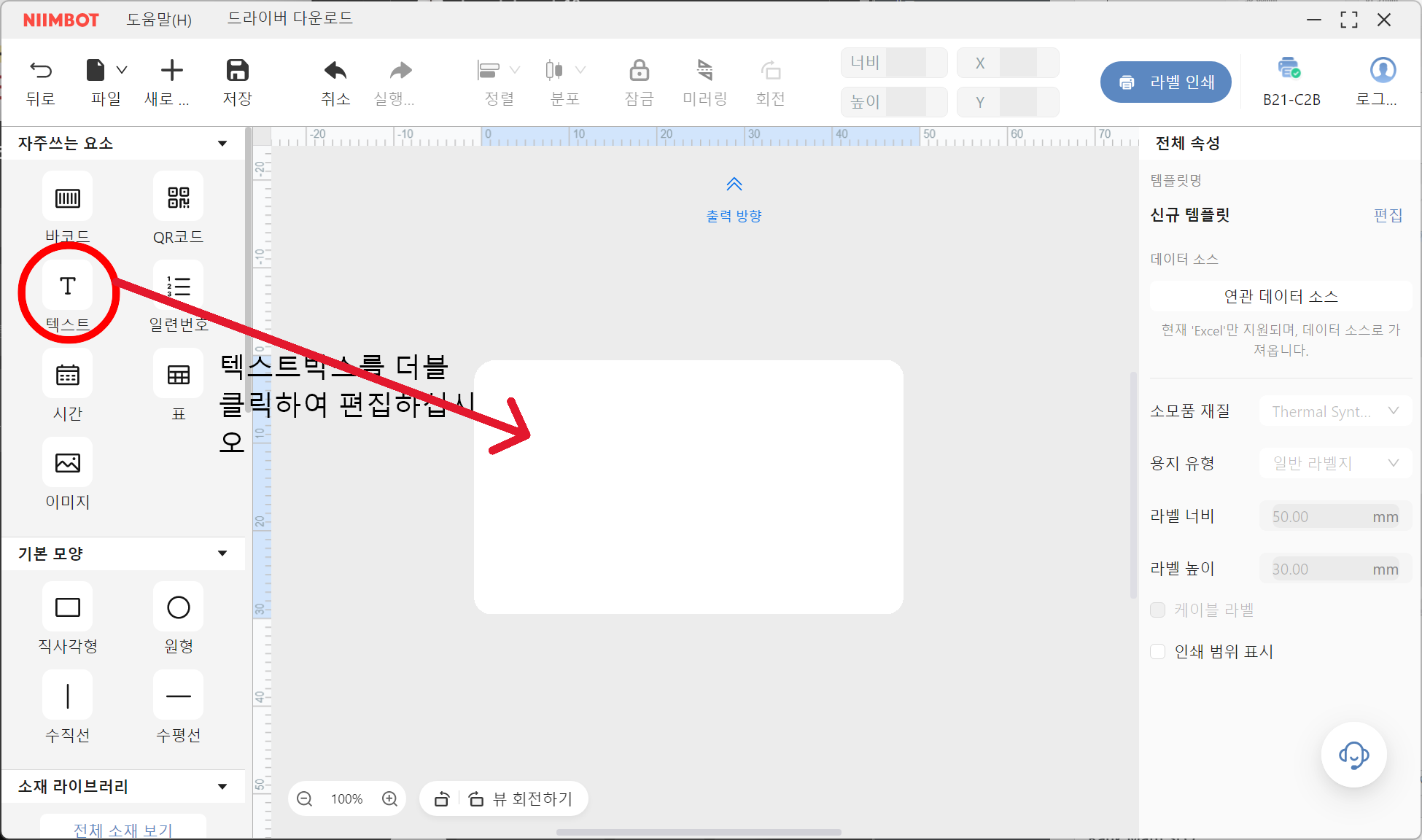The image size is (1422, 840).
Task: Click the 라벨 인쇄 button
Action: coord(1165,82)
